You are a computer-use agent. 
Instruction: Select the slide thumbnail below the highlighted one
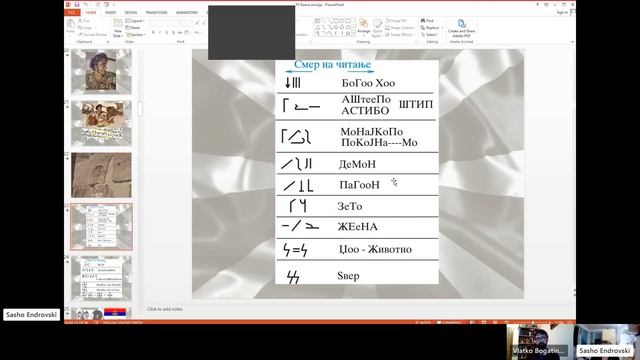pyautogui.click(x=101, y=279)
